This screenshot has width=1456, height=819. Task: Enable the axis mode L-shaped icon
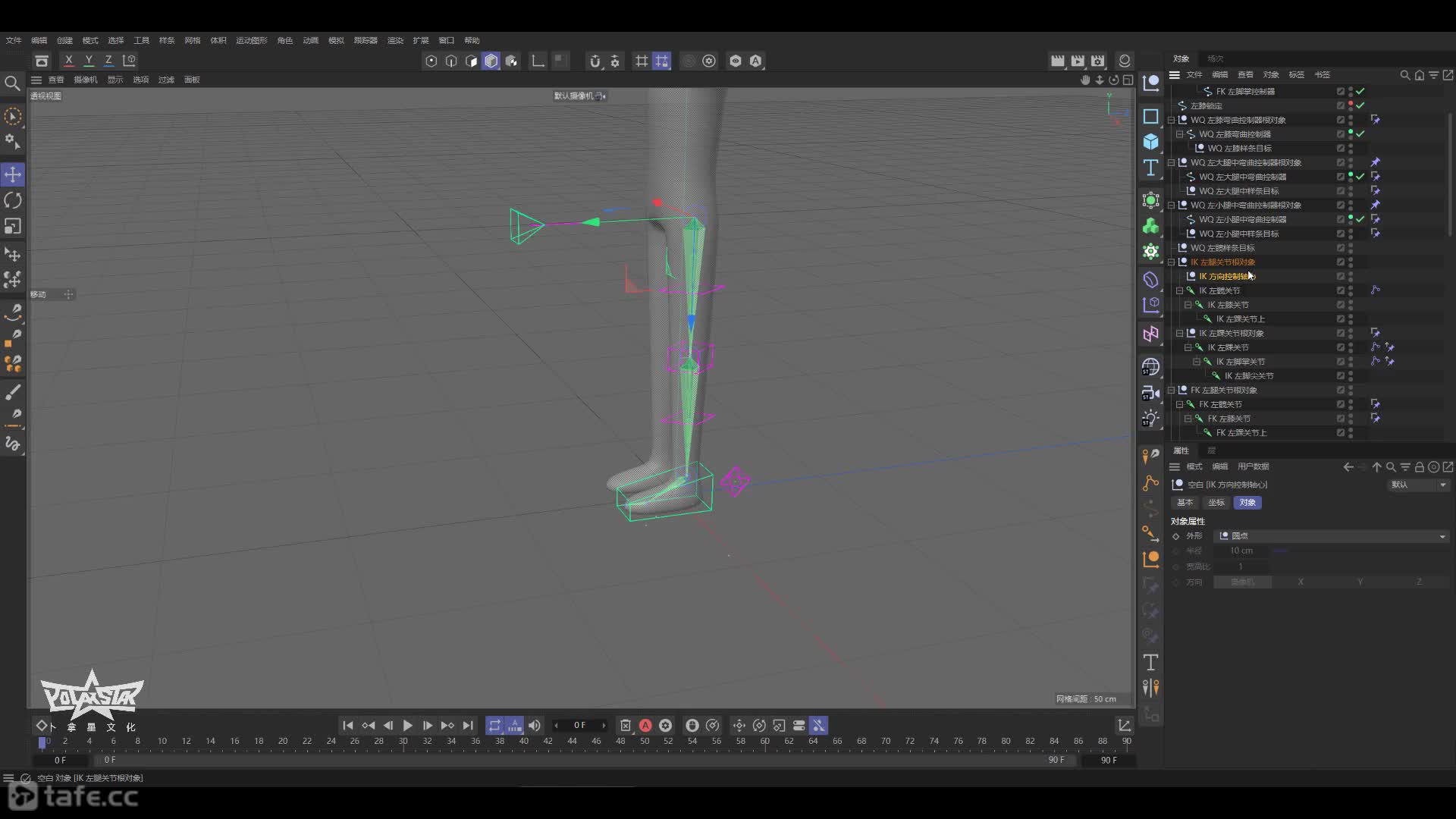coord(538,61)
